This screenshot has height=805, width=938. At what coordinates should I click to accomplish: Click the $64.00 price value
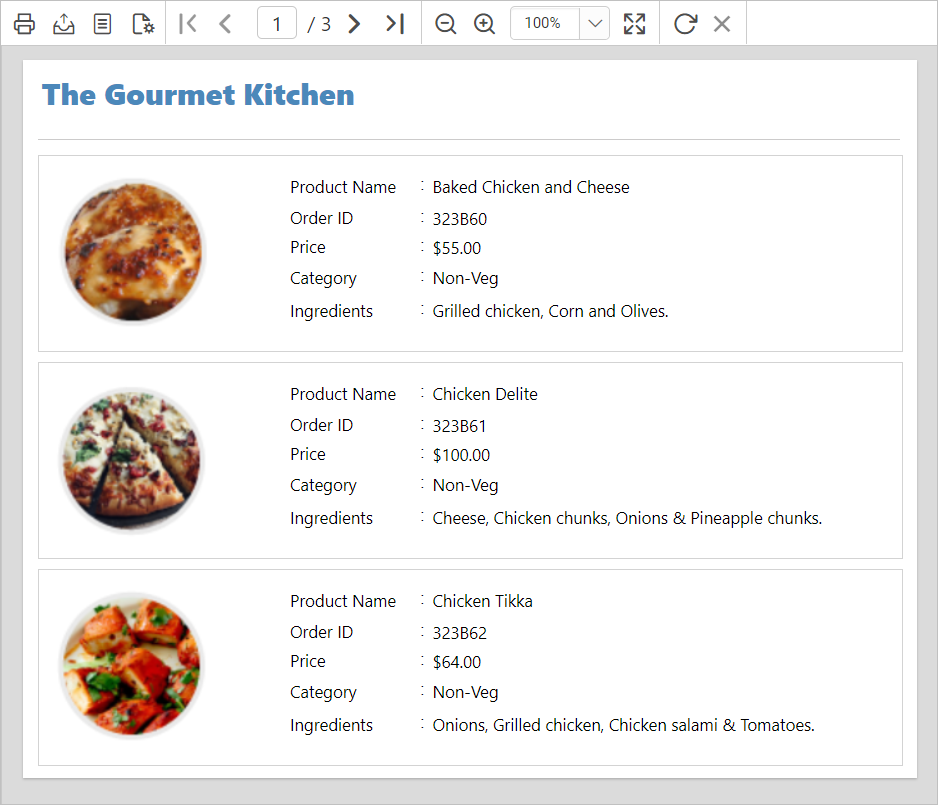point(456,661)
